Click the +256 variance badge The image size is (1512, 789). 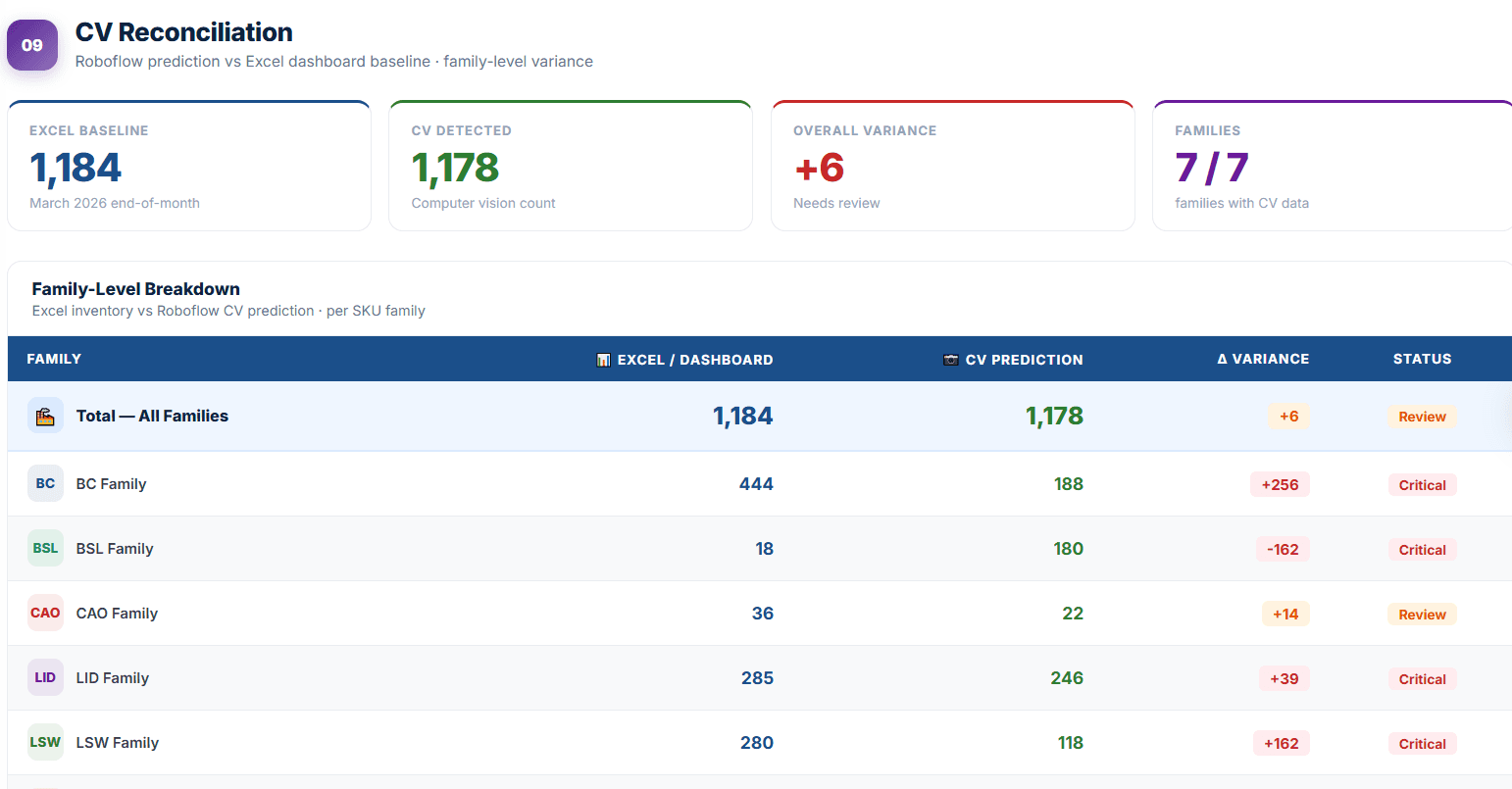coord(1280,485)
